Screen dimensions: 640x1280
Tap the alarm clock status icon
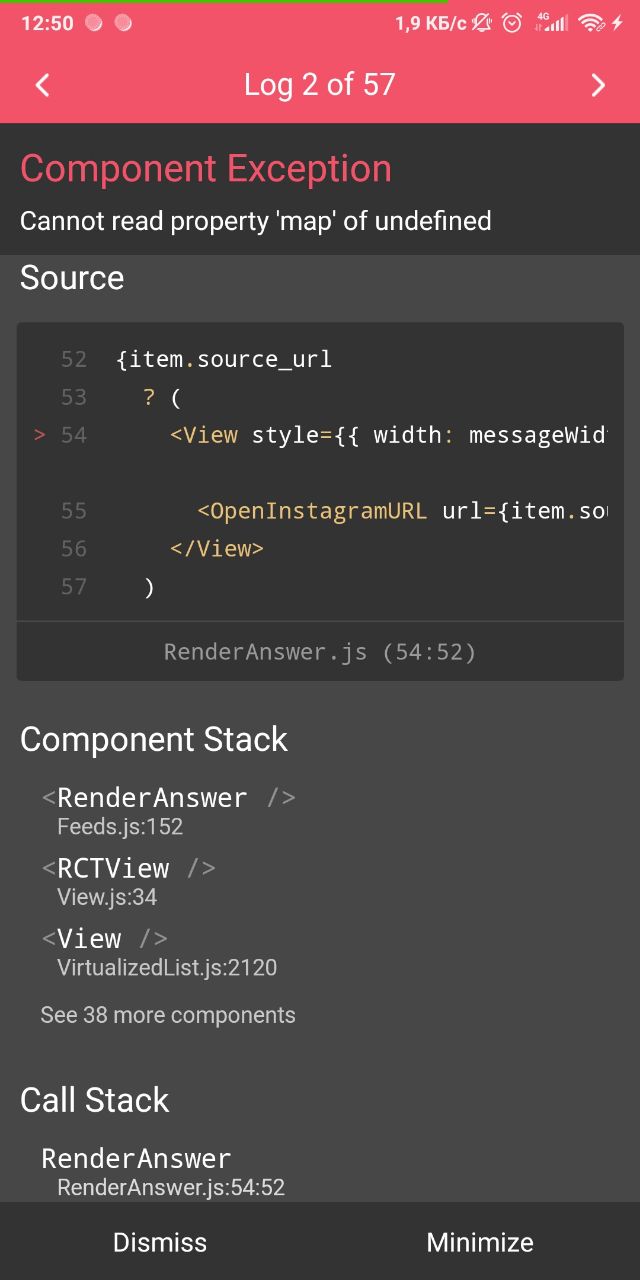point(512,23)
